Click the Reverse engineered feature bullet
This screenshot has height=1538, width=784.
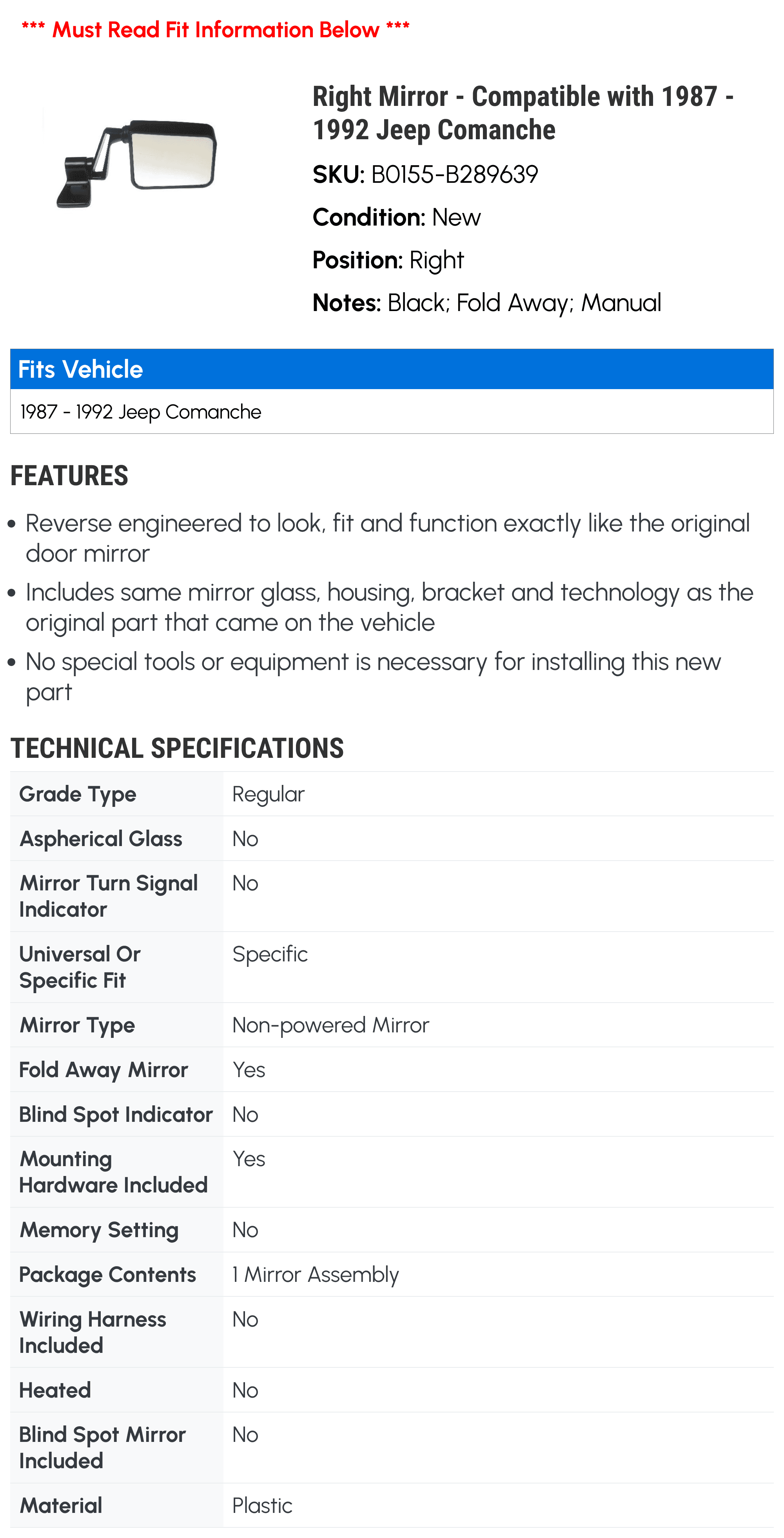(388, 538)
